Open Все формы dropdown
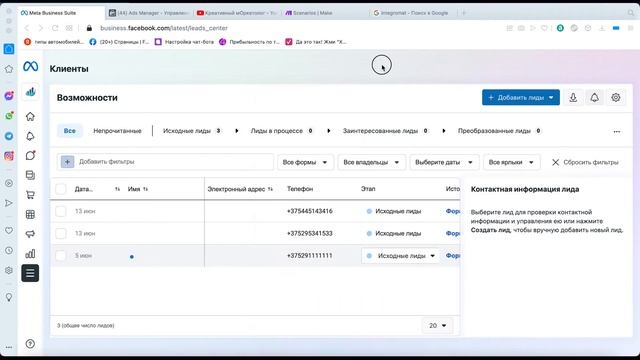Viewport: 640px width, 360px height. [x=305, y=162]
